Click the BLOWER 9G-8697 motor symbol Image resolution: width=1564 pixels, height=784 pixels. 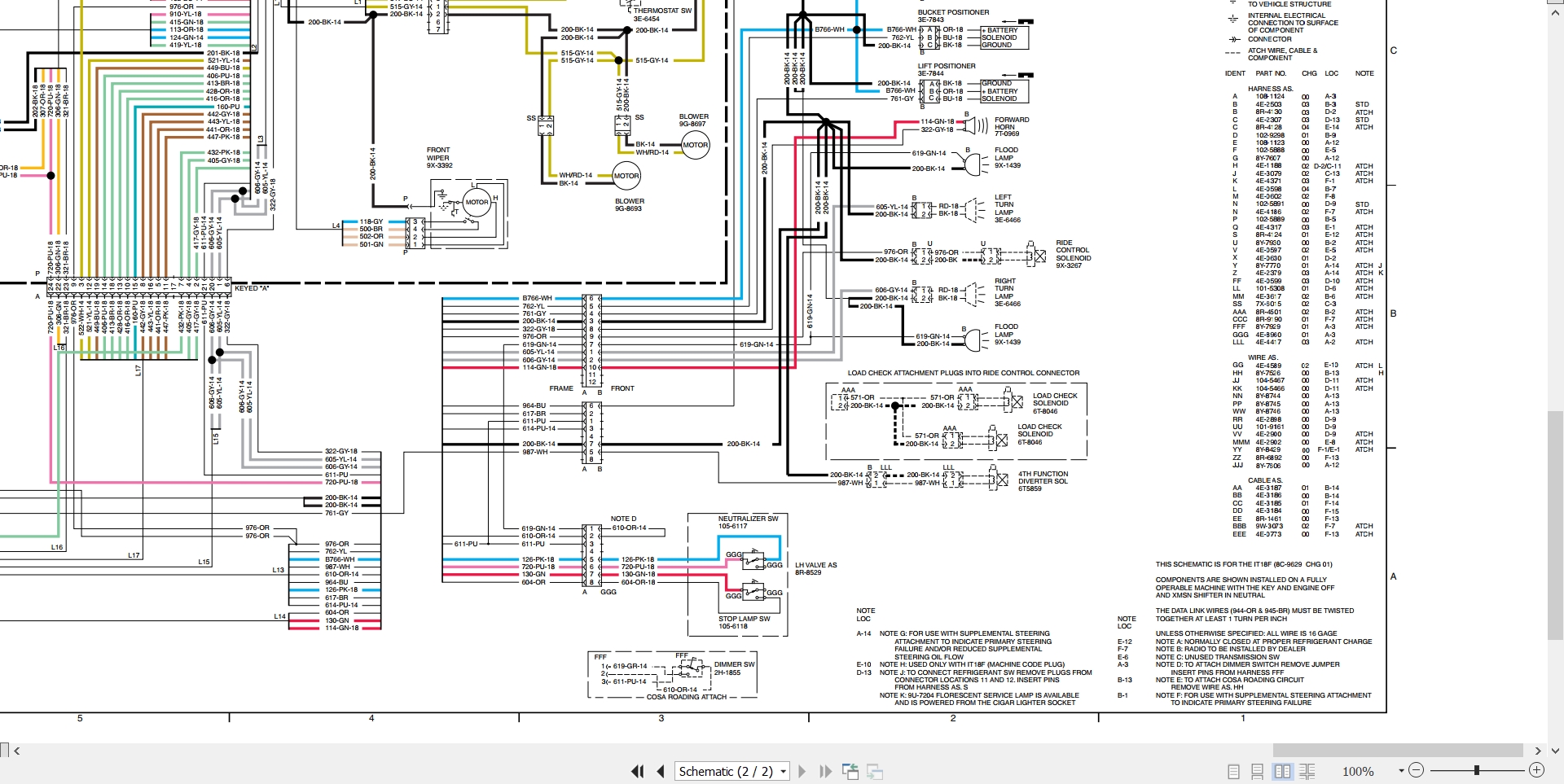(x=695, y=145)
